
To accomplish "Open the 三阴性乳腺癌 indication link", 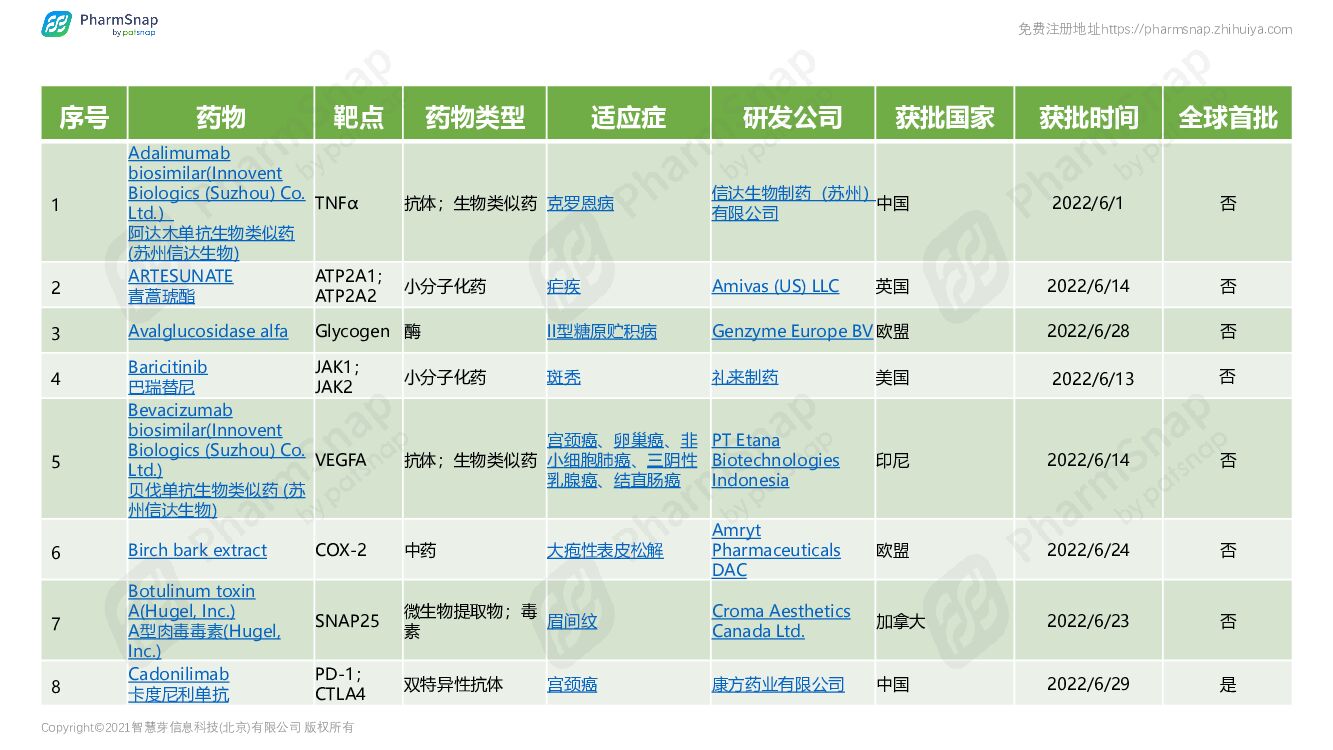I will [x=622, y=470].
